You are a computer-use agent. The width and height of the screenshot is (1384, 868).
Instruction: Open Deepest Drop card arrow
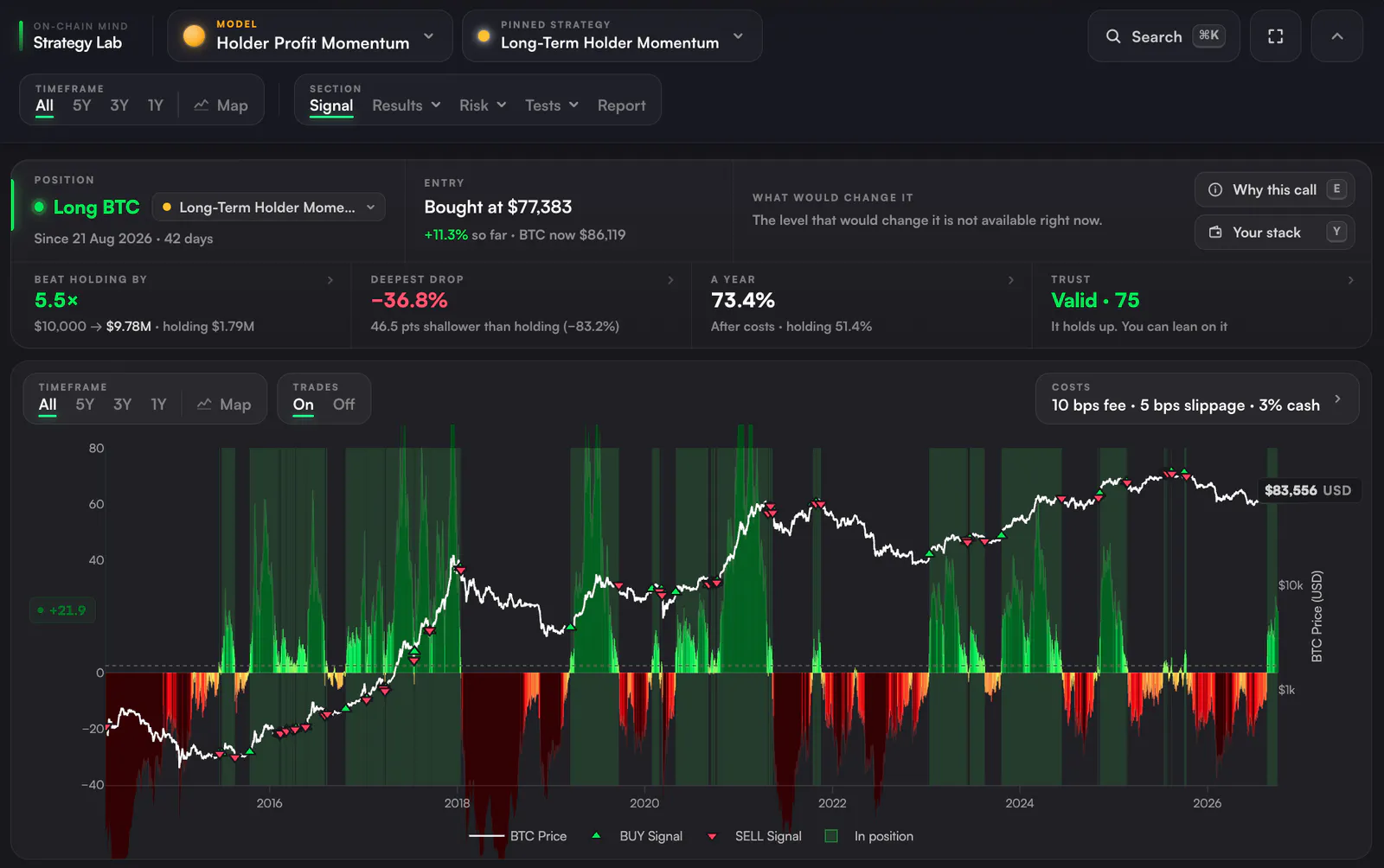click(x=670, y=280)
